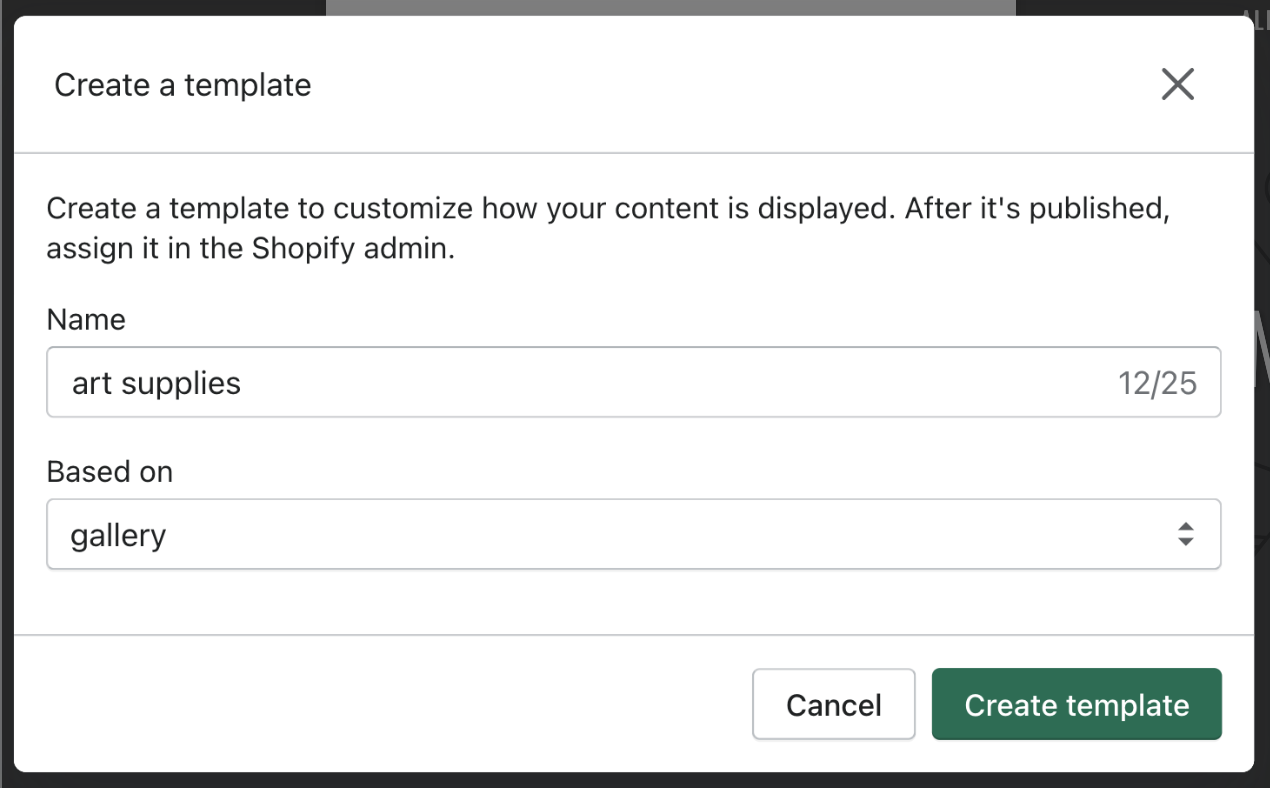Viewport: 1270px width, 788px height.
Task: Click empty space right of 'art supplies'
Action: point(680,383)
